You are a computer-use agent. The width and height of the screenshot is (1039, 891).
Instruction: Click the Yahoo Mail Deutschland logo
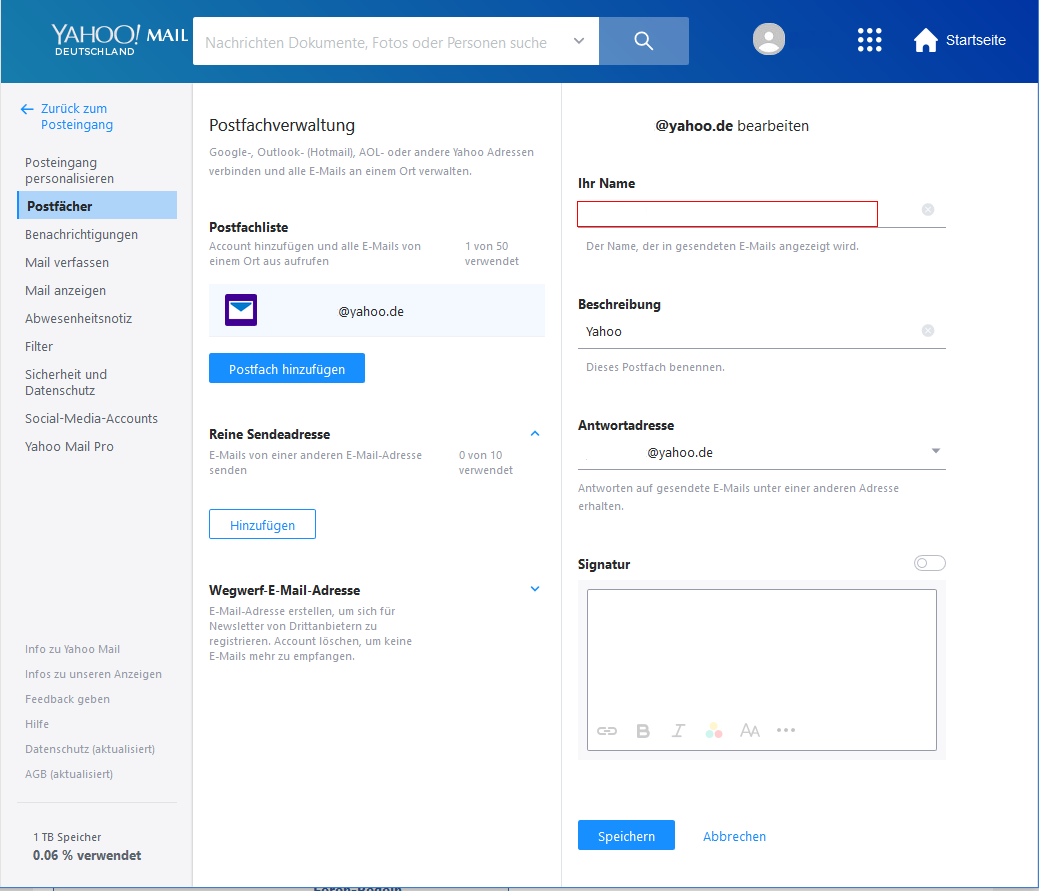[x=119, y=40]
